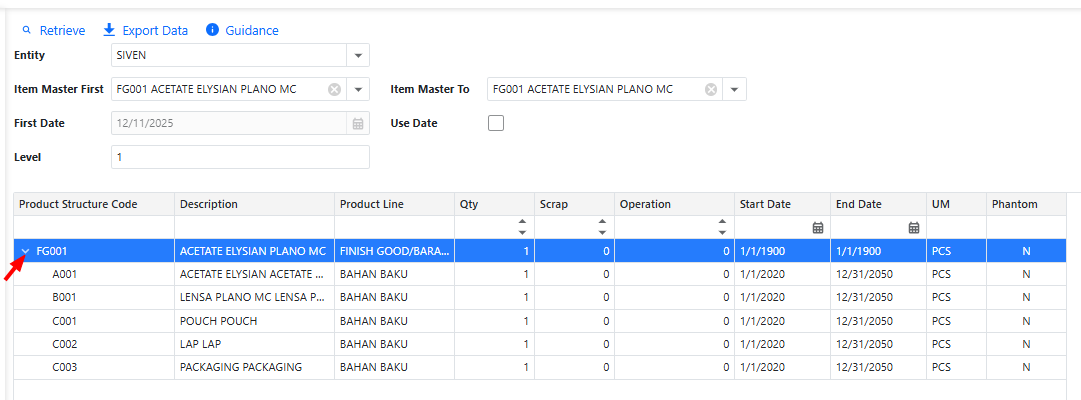The image size is (1081, 400).
Task: Select the B001 row
Action: [540, 298]
